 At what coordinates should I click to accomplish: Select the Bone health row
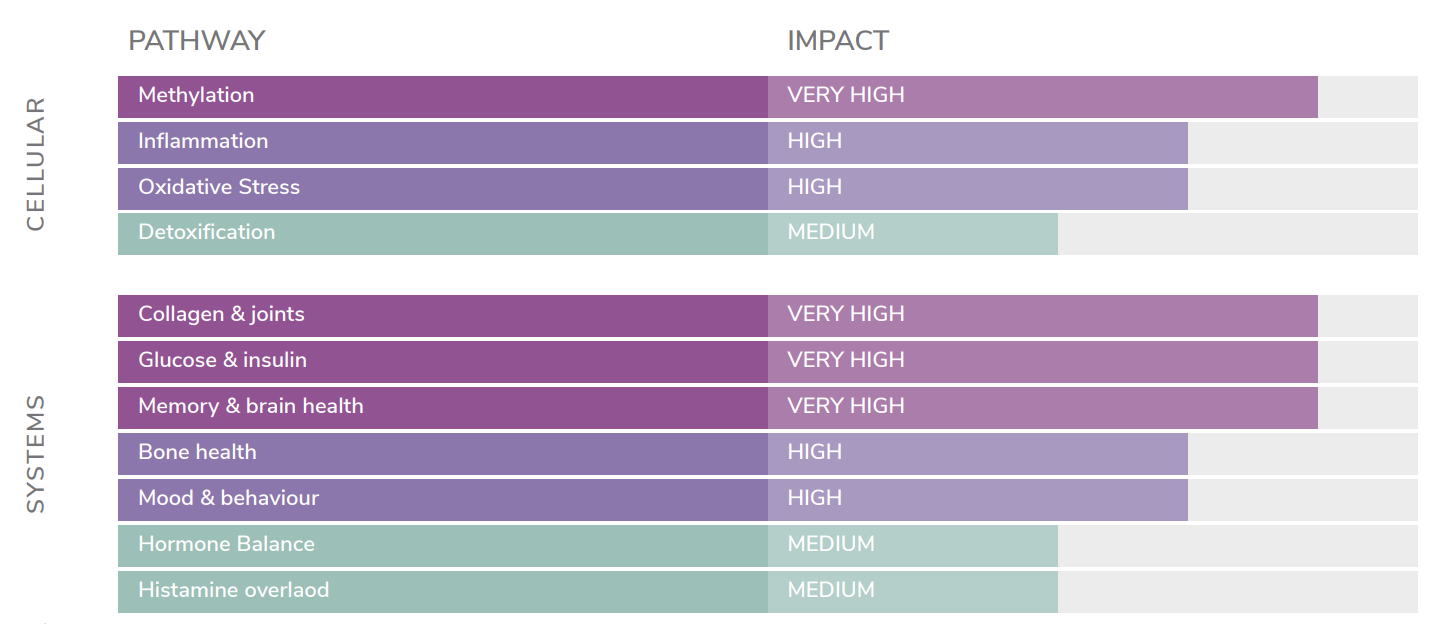pyautogui.click(x=767, y=454)
